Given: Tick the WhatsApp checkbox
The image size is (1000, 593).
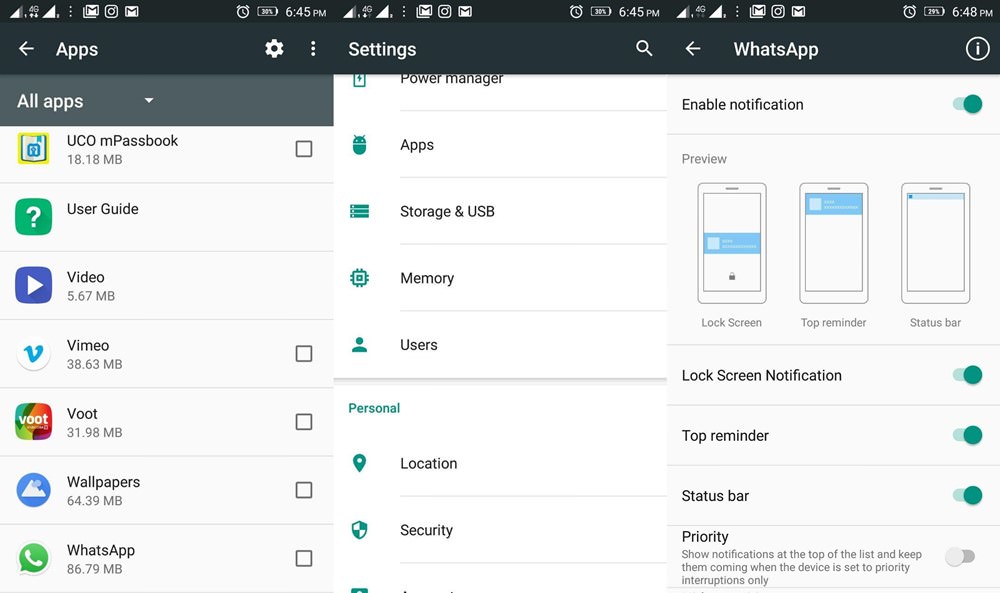Looking at the screenshot, I should pos(304,558).
